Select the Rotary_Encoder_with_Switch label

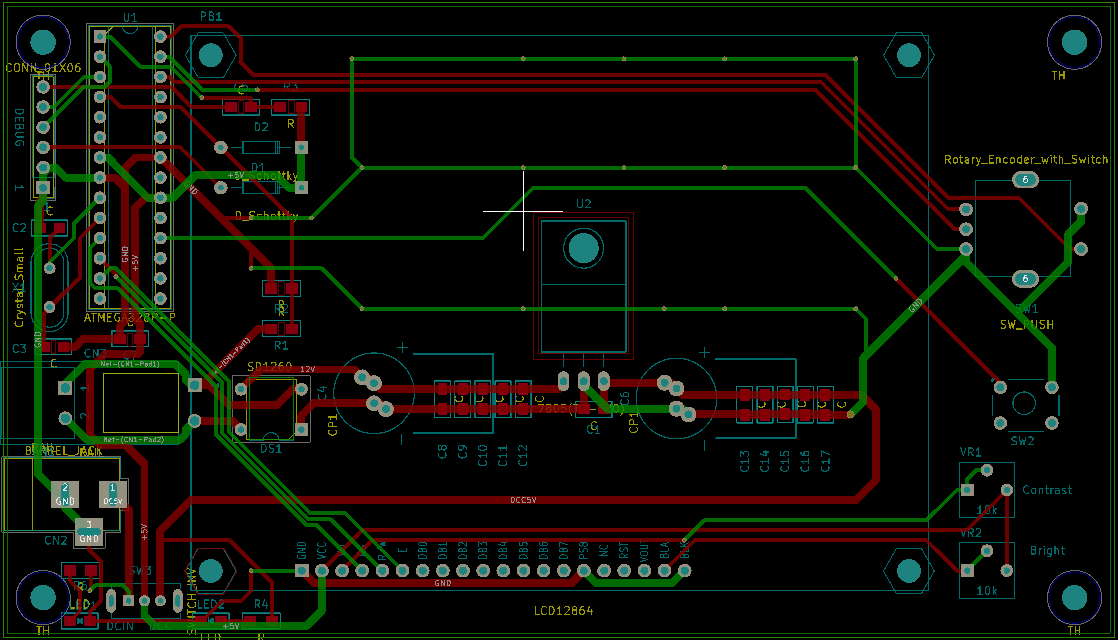click(1026, 160)
